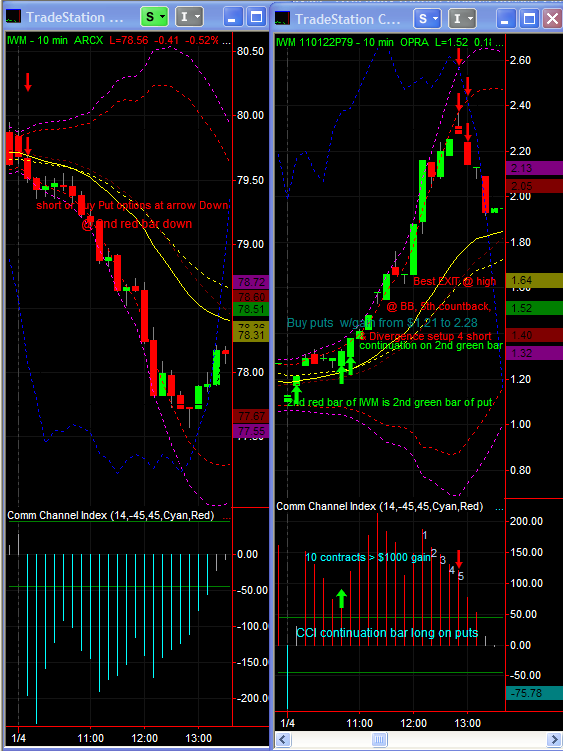Click the -200.0 CCI axis label in left chart

click(252, 698)
